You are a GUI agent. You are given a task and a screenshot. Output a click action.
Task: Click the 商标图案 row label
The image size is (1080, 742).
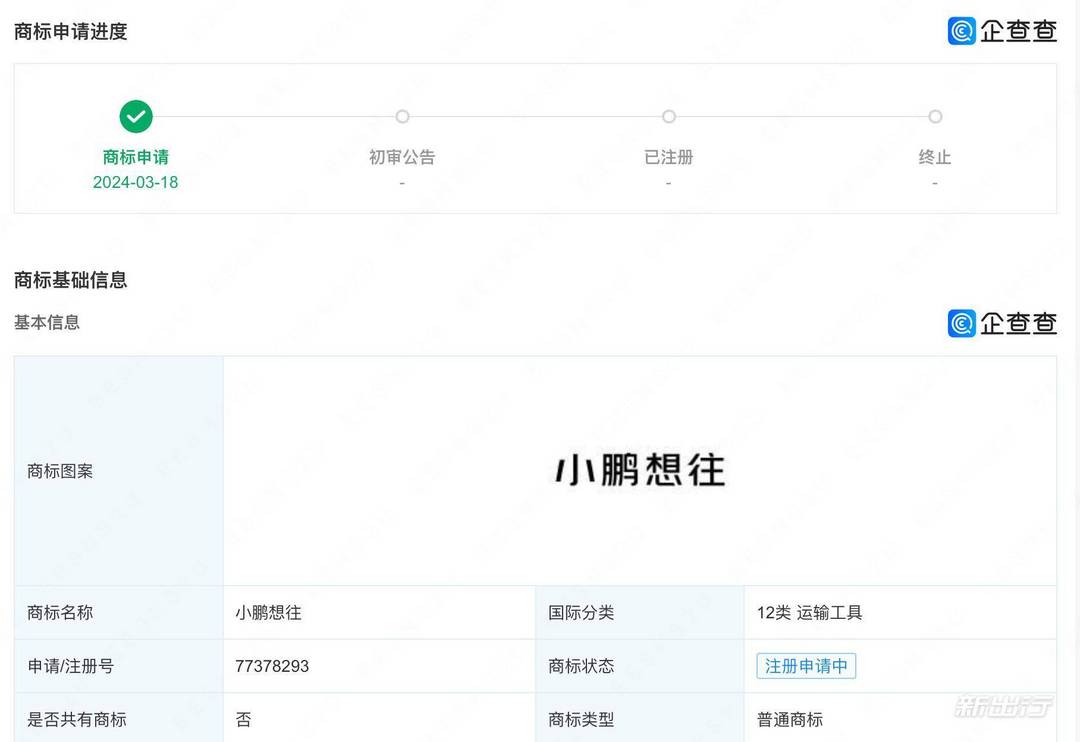coord(60,471)
